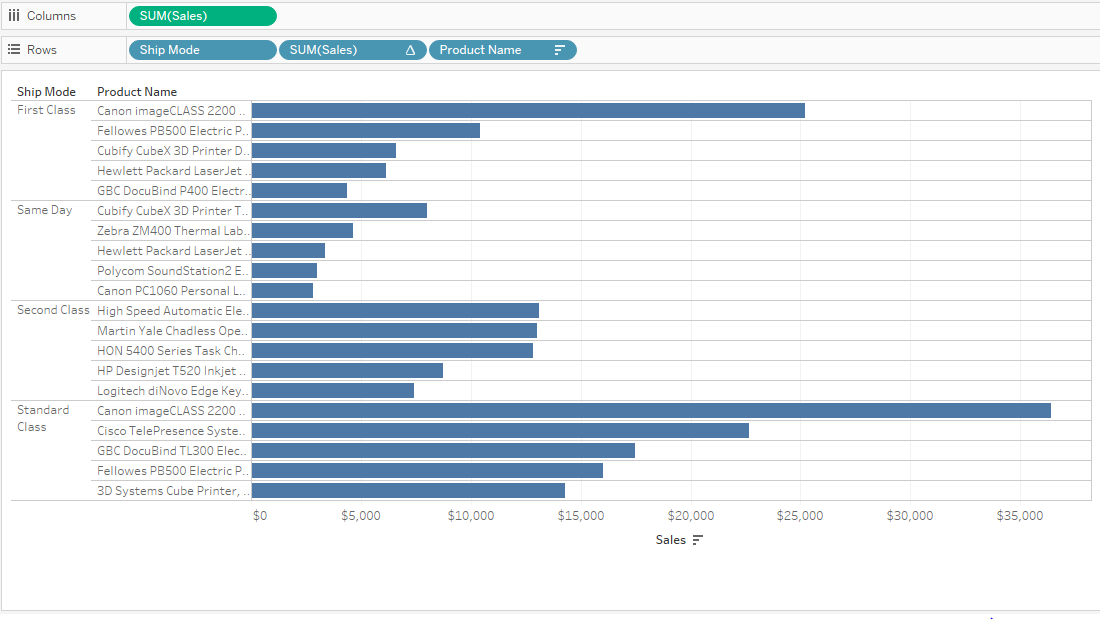Click the Rows shelf icon
The width and height of the screenshot is (1100, 619).
pos(14,49)
